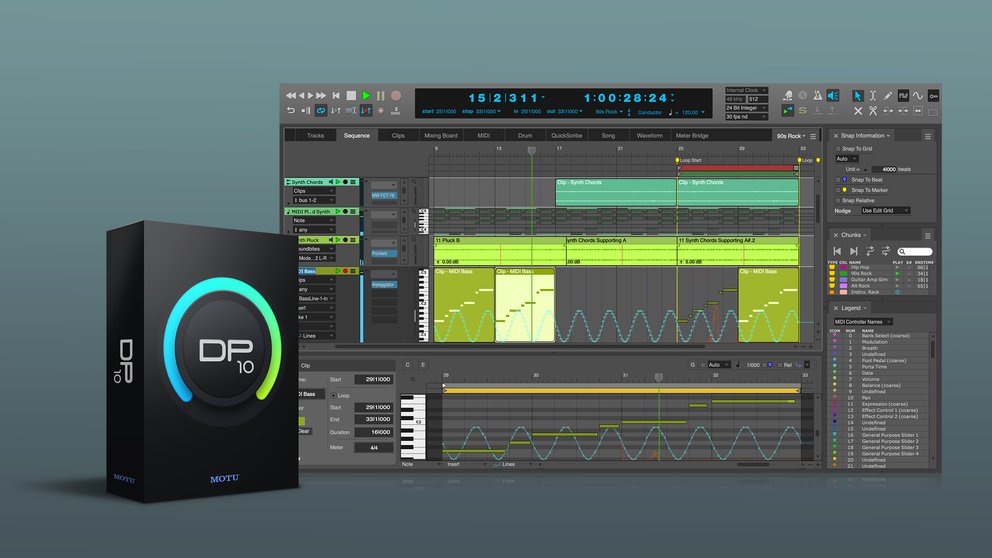
Task: Open the Legend panel title dropdown
Action: coord(853,308)
